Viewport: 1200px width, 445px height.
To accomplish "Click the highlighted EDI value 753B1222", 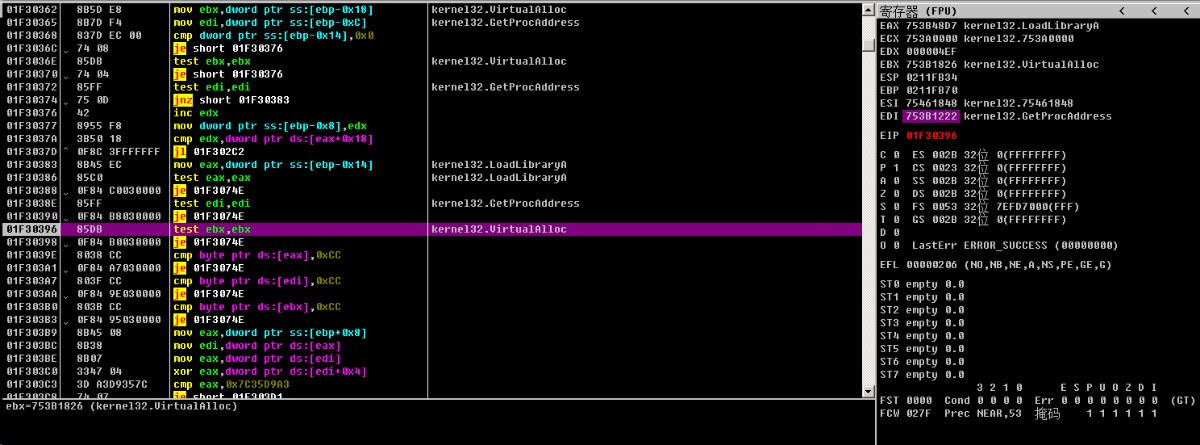I will coord(933,116).
